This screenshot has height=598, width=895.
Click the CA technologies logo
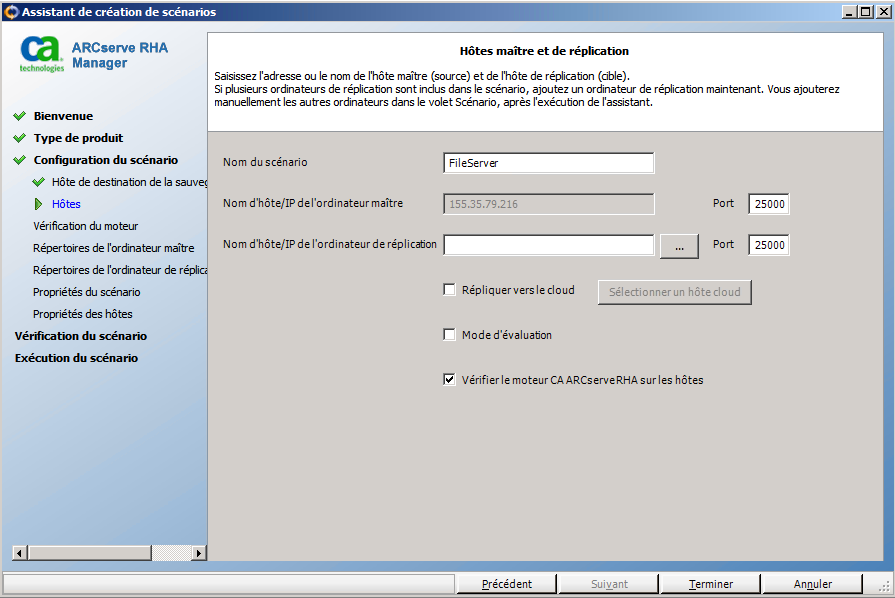[41, 54]
